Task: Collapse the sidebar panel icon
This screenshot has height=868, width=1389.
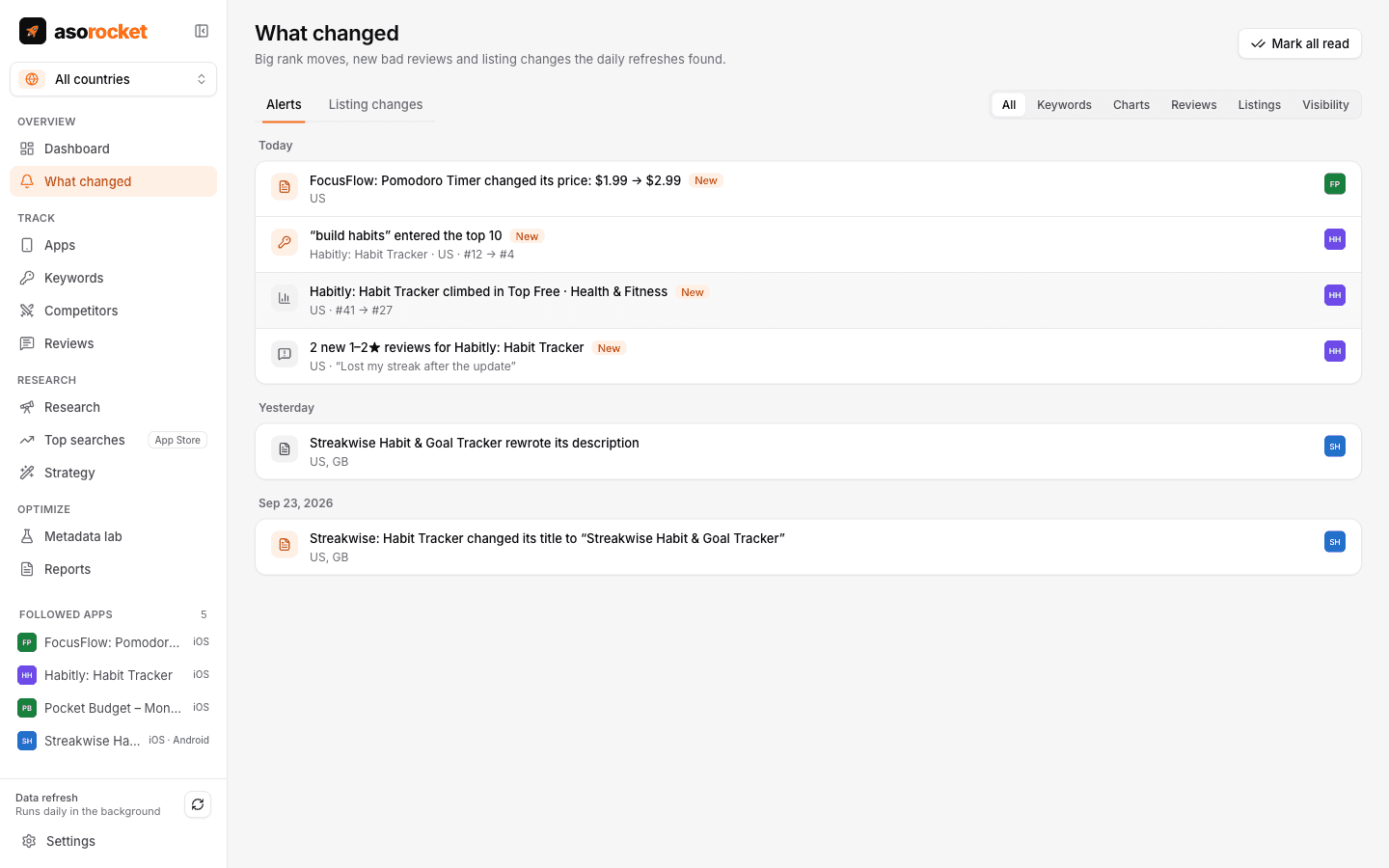Action: pos(202,31)
